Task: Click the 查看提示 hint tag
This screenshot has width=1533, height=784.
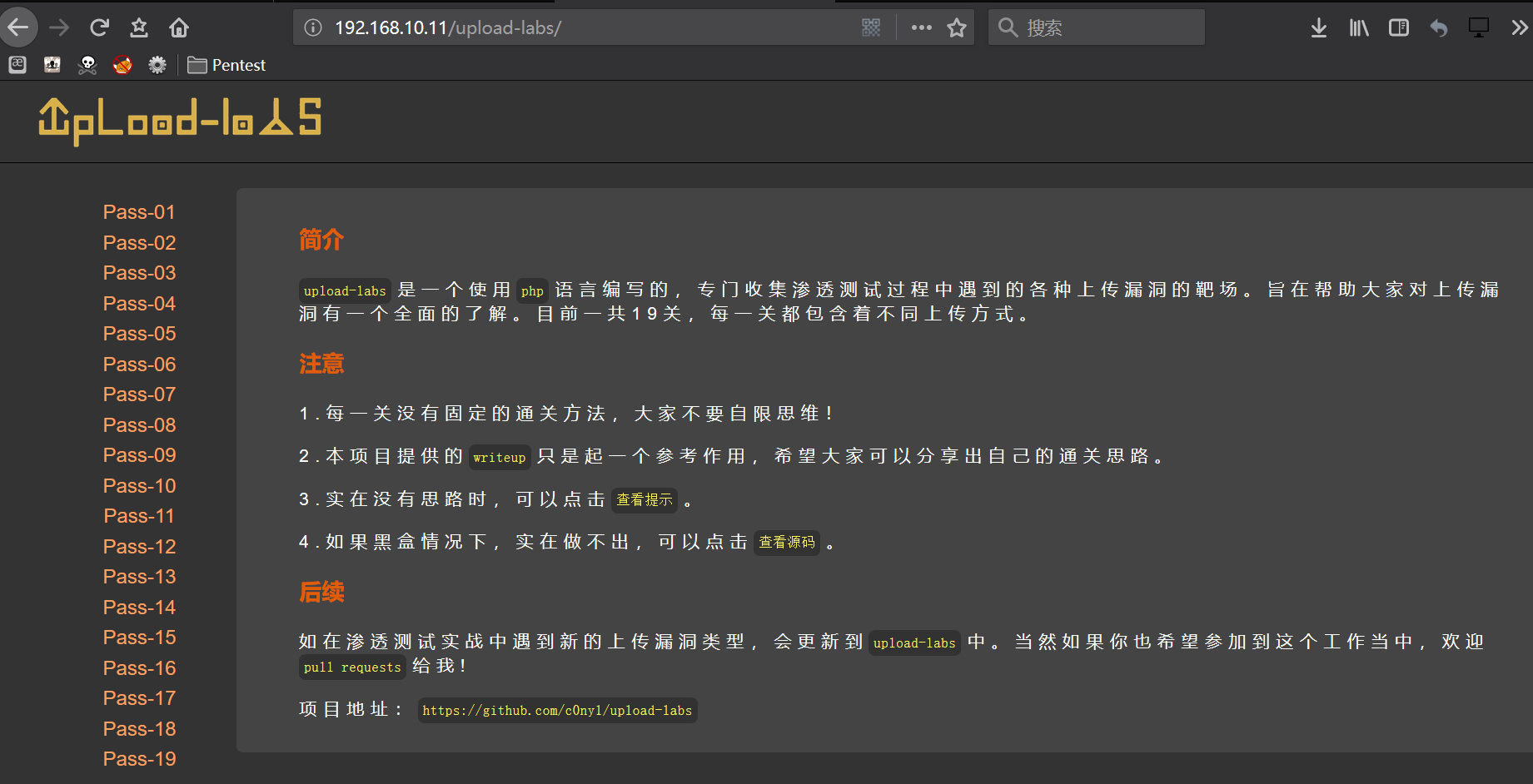Action: (645, 499)
